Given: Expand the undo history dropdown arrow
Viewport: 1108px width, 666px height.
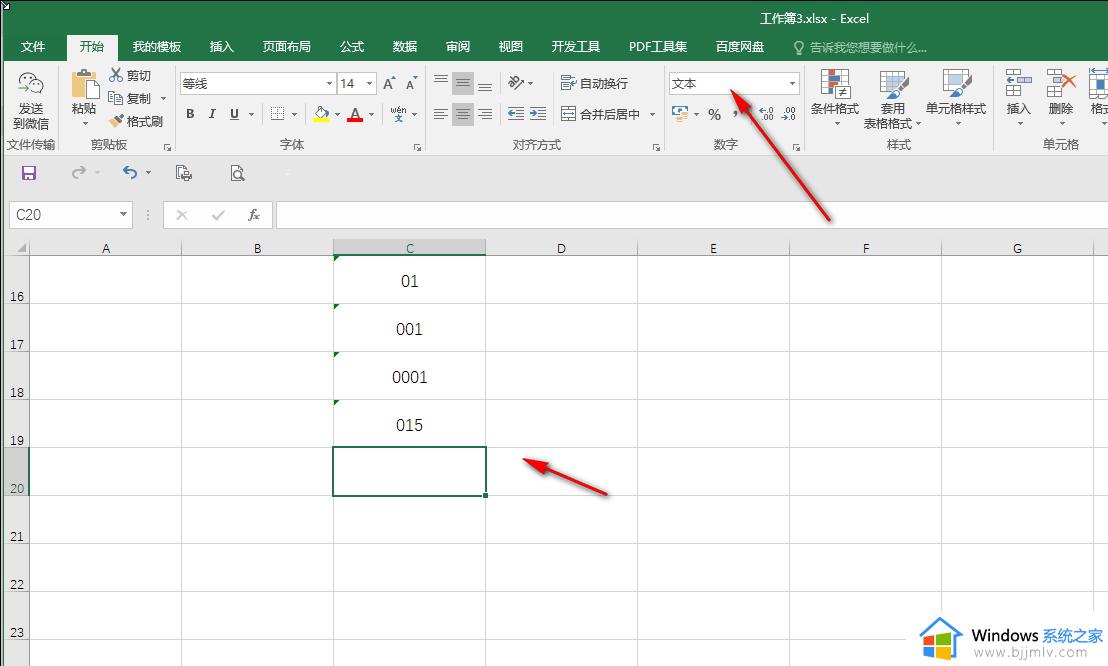Looking at the screenshot, I should [x=148, y=173].
